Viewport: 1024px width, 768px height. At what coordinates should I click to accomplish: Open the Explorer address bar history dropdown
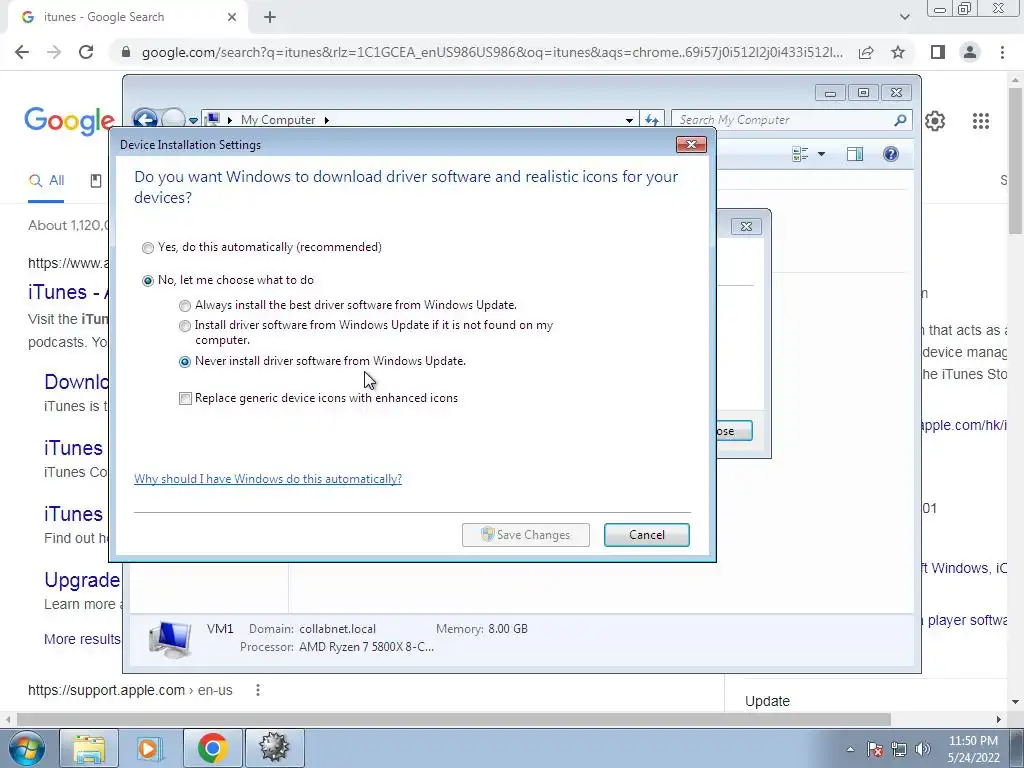coord(629,120)
